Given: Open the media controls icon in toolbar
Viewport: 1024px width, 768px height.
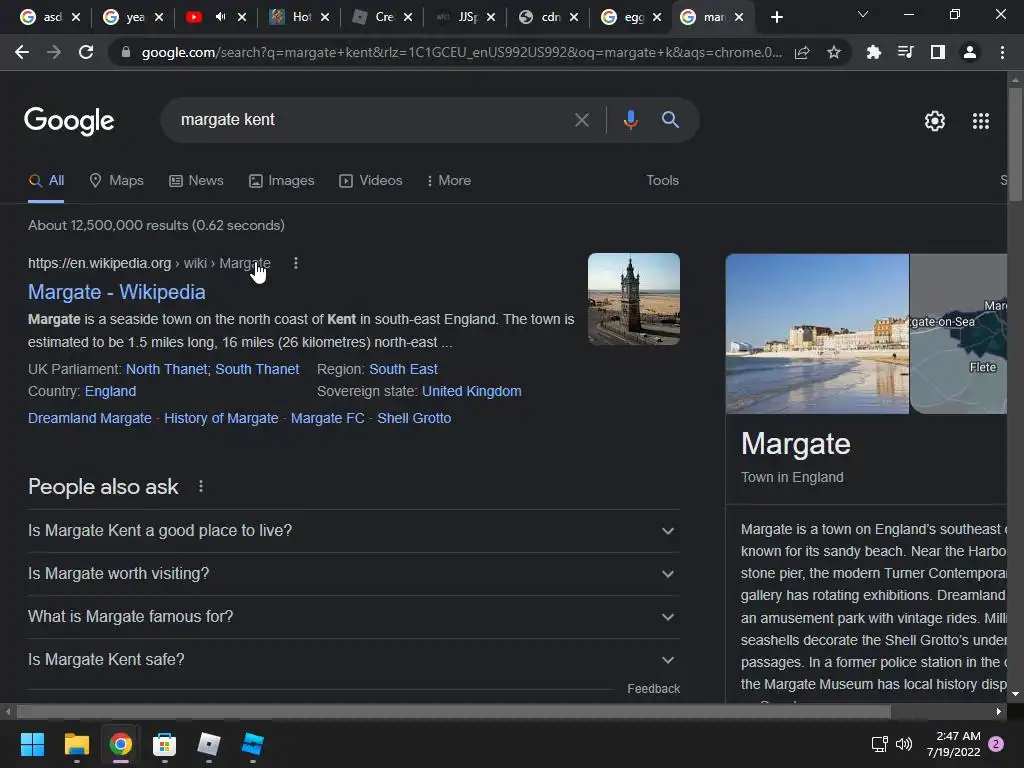Looking at the screenshot, I should tap(905, 52).
